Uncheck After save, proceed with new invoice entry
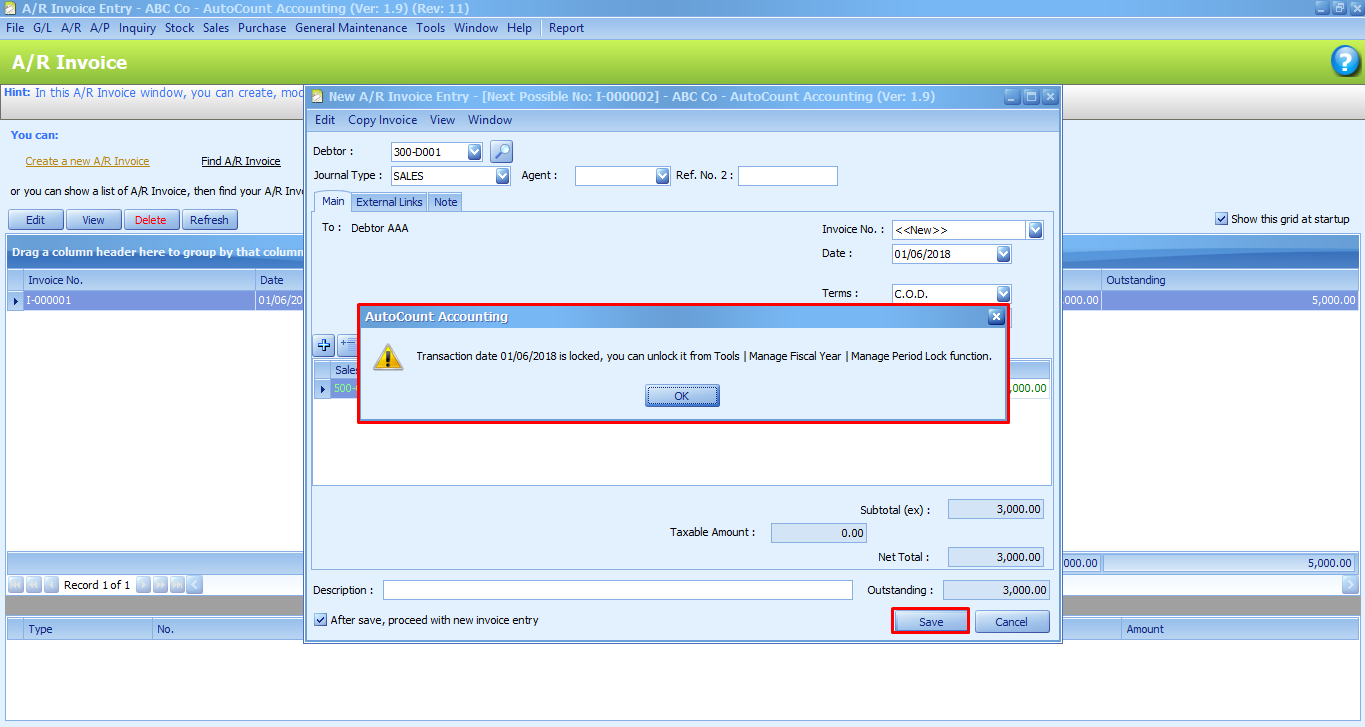This screenshot has width=1365, height=727. tap(320, 620)
